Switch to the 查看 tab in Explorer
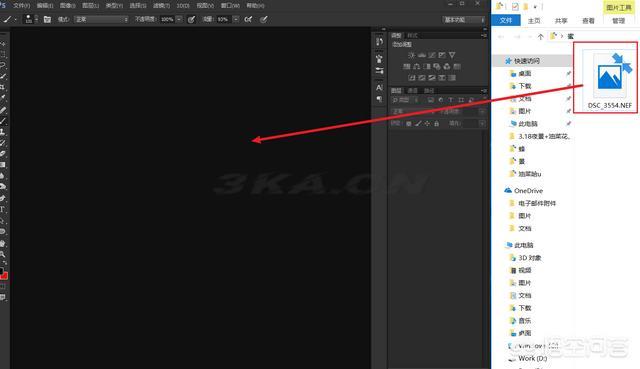640x369 pixels. coord(588,20)
